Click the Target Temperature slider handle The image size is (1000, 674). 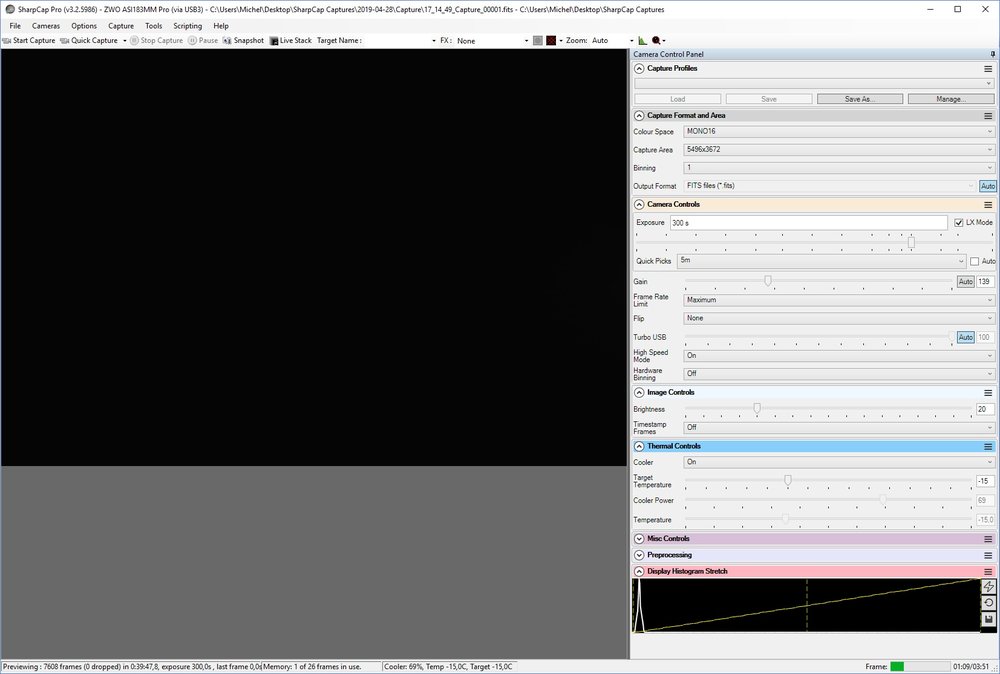[788, 480]
